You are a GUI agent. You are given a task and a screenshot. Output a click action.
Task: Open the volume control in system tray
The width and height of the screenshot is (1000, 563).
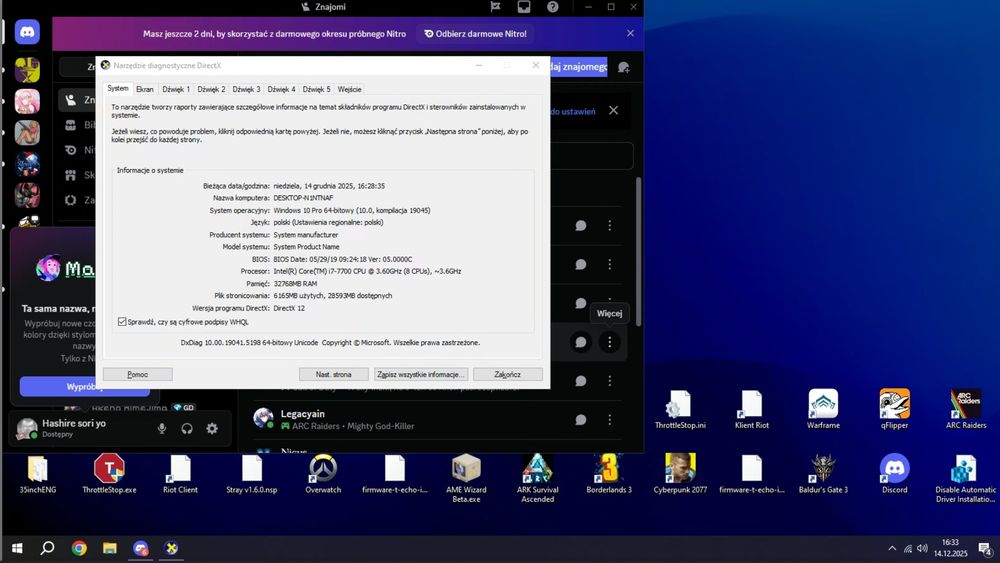[x=922, y=548]
